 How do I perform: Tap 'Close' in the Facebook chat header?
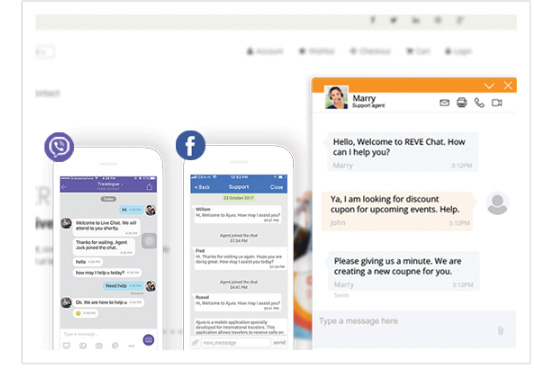pos(276,187)
